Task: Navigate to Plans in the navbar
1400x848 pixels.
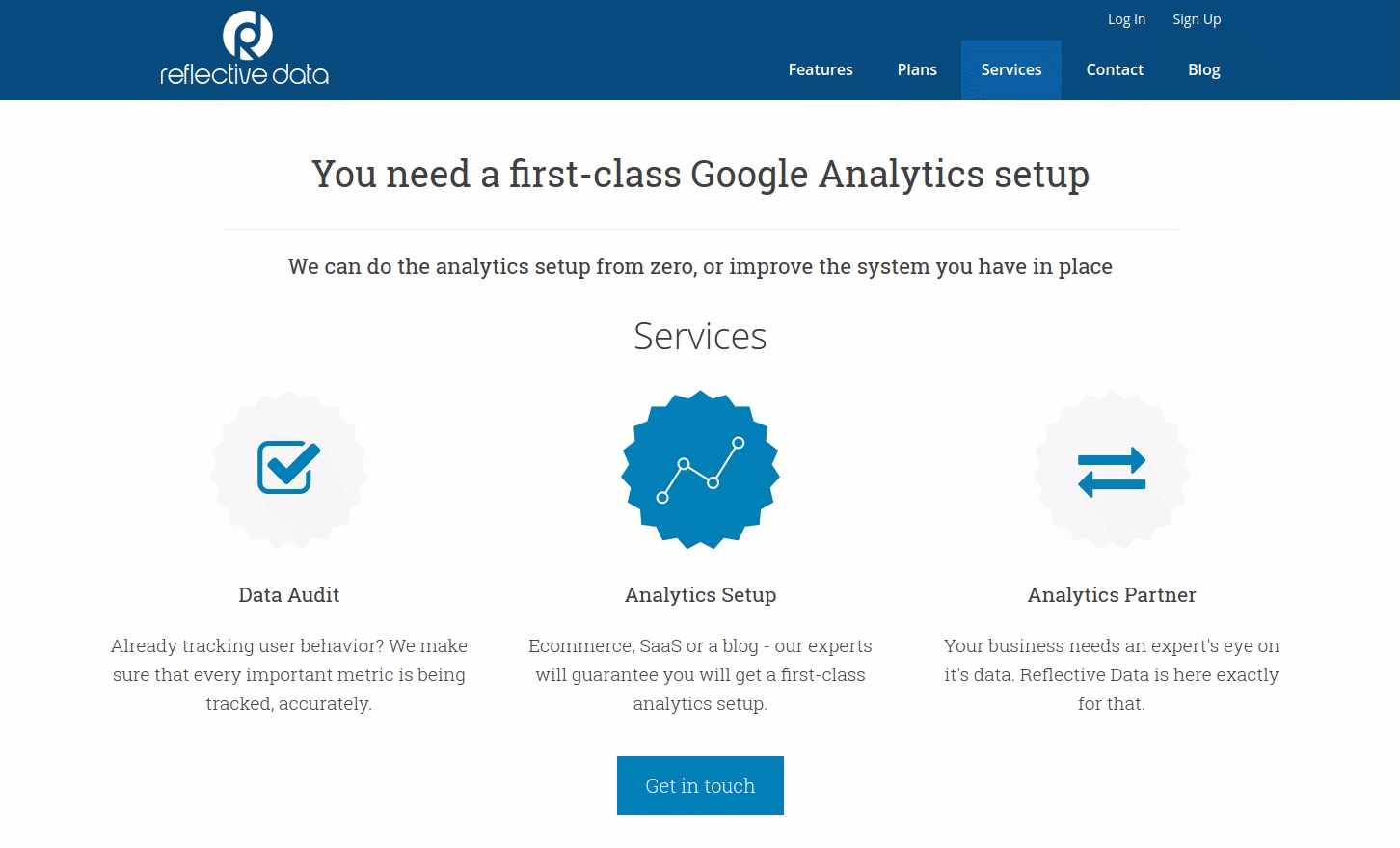Action: 917,69
